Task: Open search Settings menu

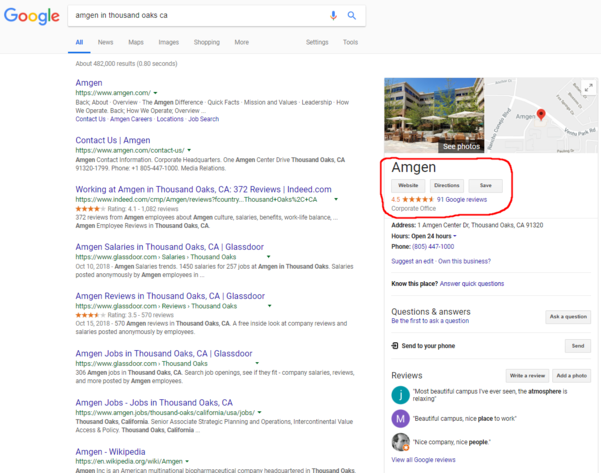Action: pos(317,43)
